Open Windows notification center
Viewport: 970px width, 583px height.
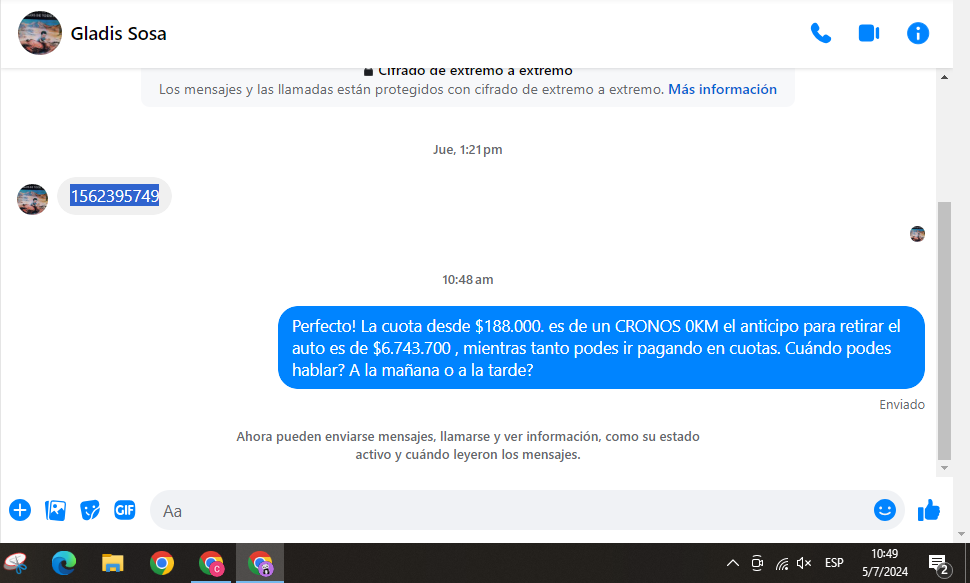(x=938, y=563)
